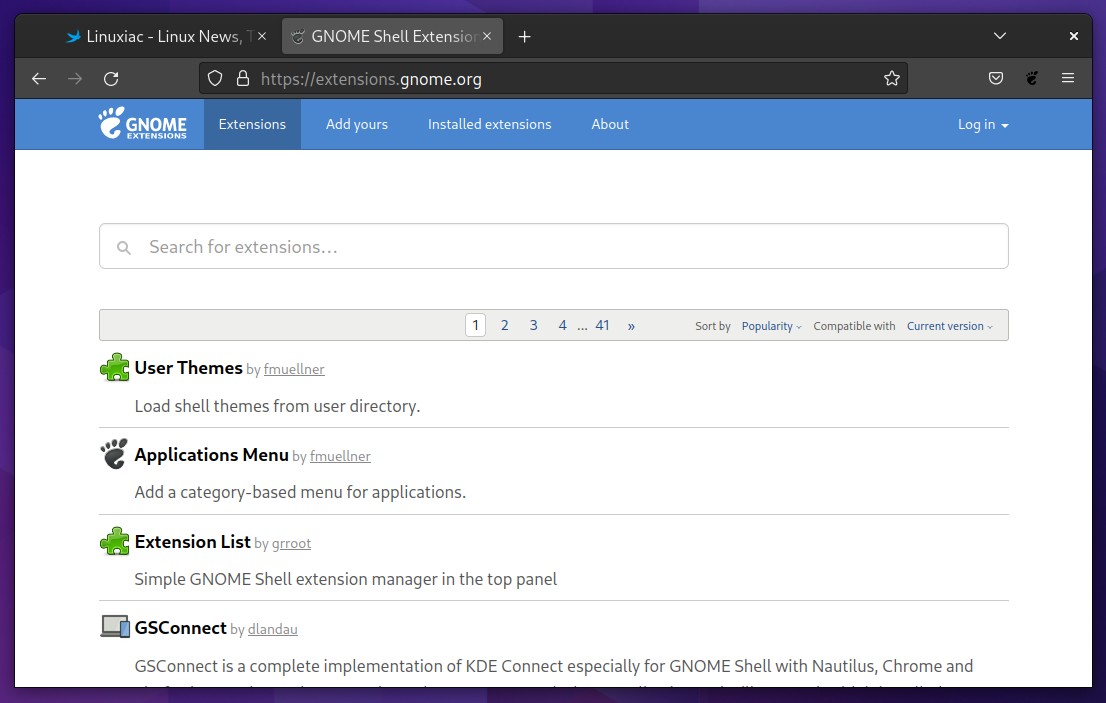Screen dimensions: 1106x703
Task: Select page 1 in pagination
Action: coord(475,325)
